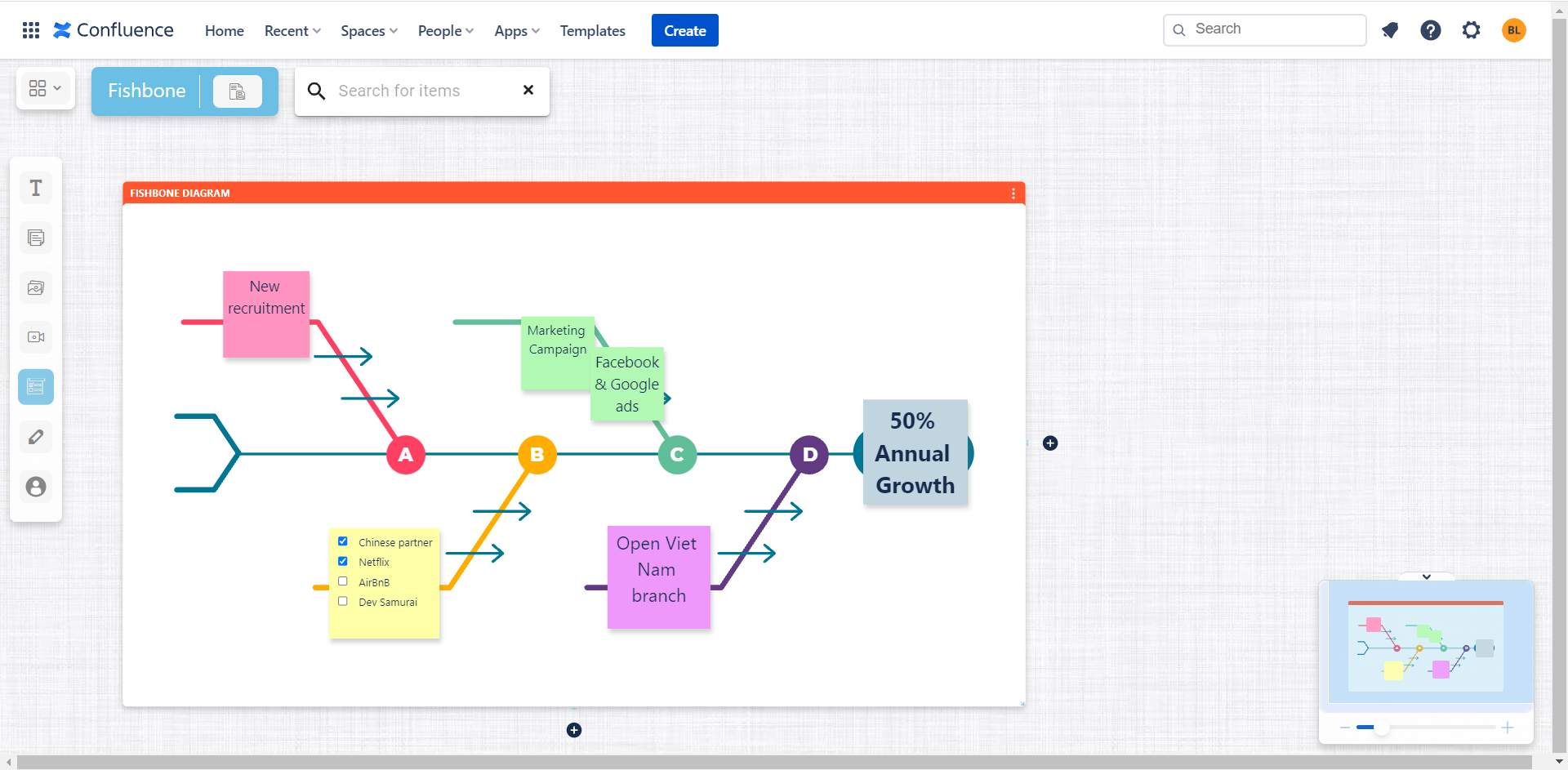
Task: Open the video tool in the sidebar
Action: tap(35, 337)
